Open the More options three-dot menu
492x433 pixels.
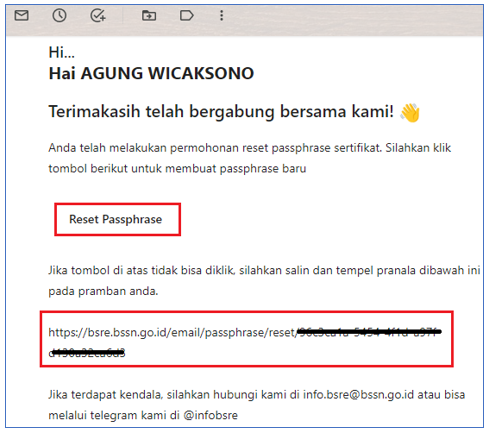pyautogui.click(x=222, y=15)
